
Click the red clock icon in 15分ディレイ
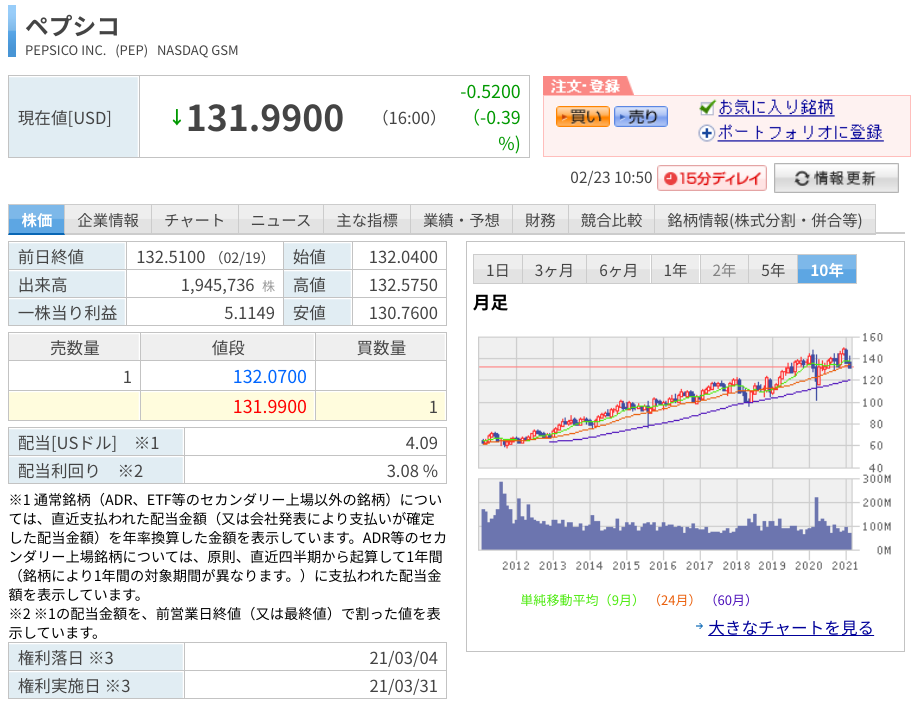(x=670, y=179)
